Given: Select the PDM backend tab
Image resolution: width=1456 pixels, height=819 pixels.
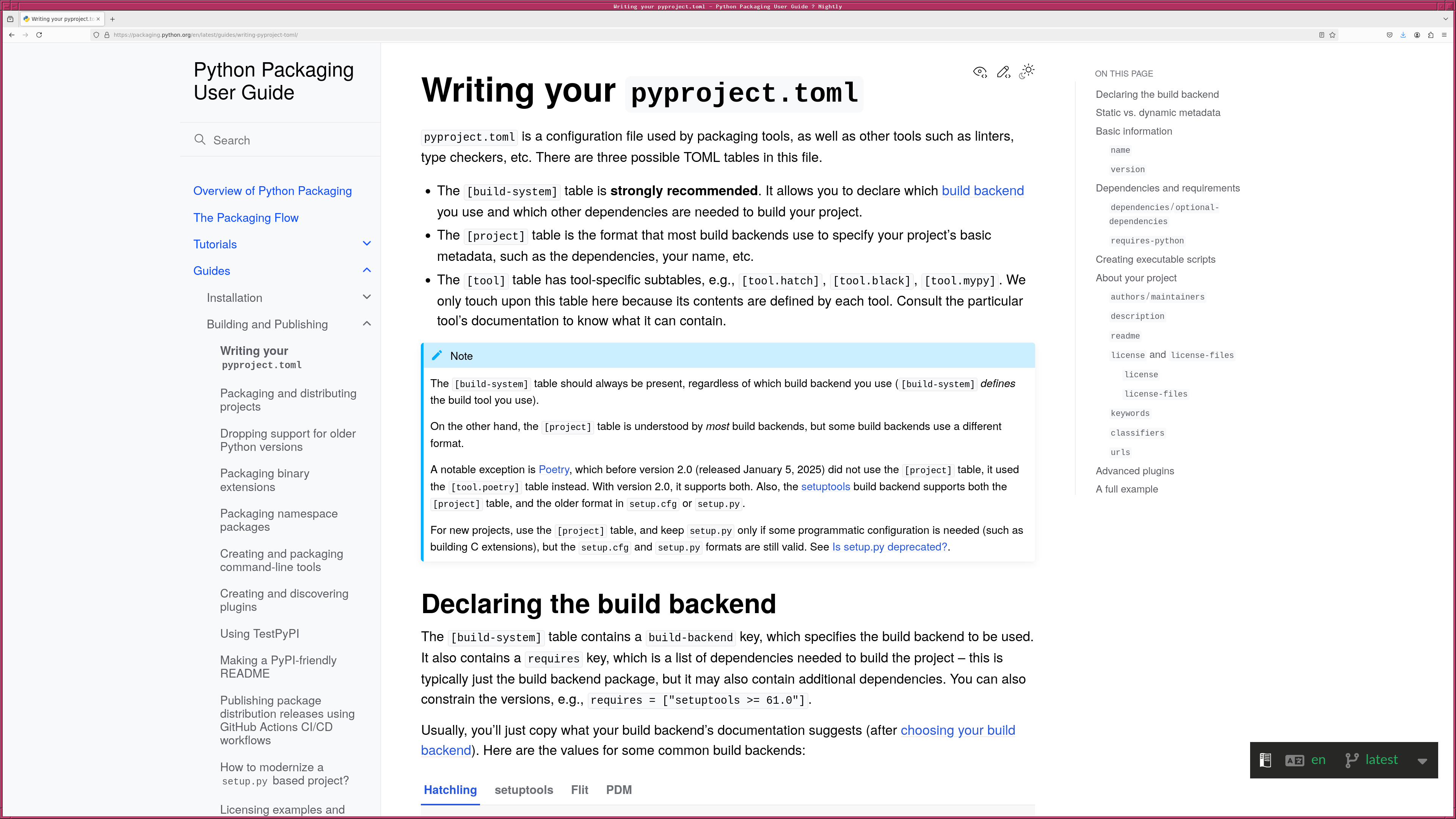Looking at the screenshot, I should tap(618, 789).
